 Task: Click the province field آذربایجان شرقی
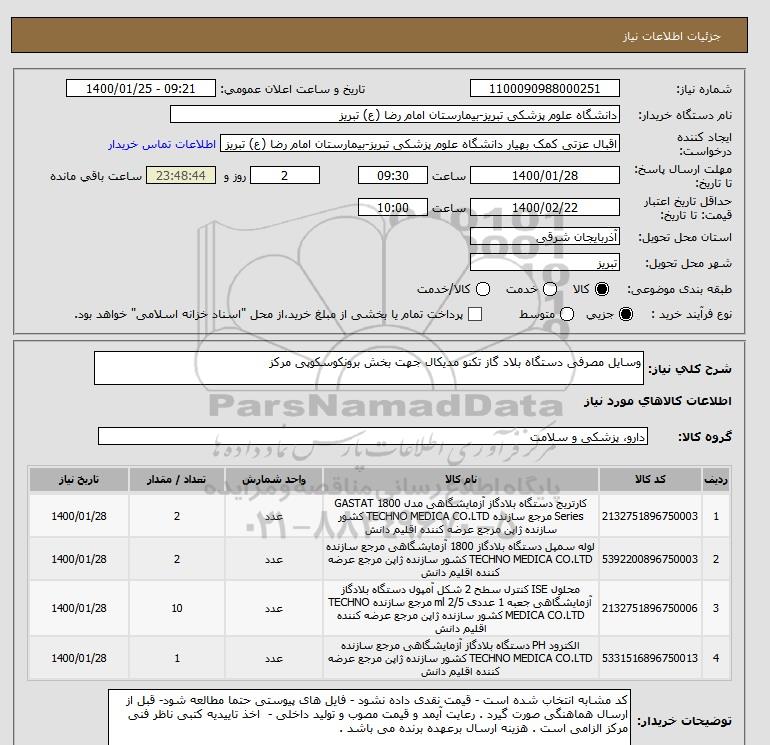(x=545, y=237)
